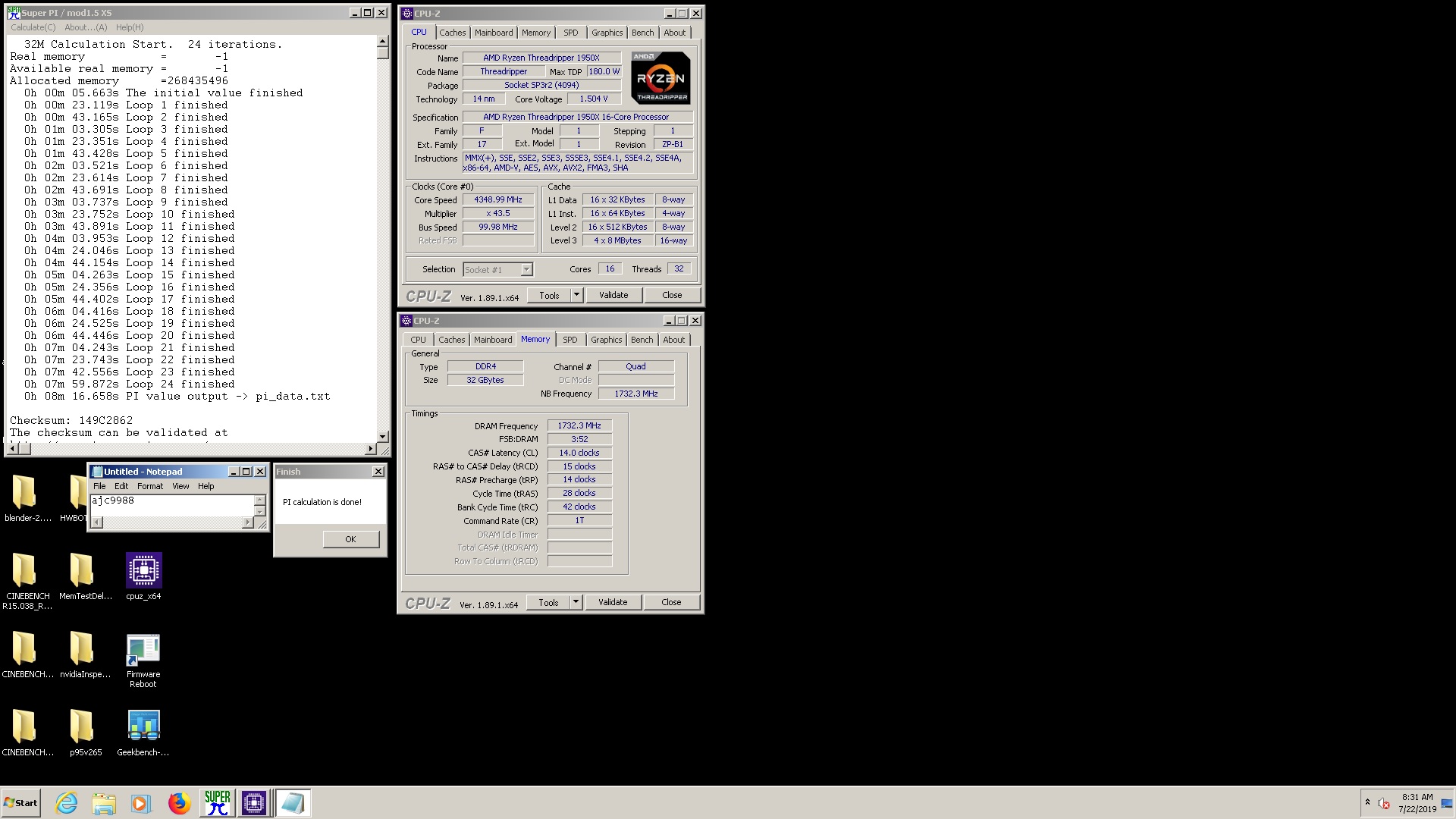Click OK in the Finish dialog
1456x819 pixels.
350,539
